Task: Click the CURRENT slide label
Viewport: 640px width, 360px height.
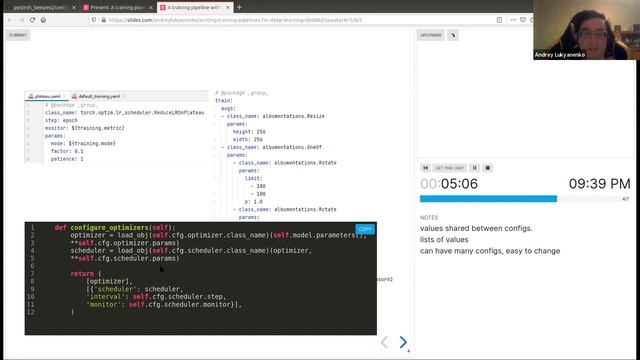Action: pyautogui.click(x=18, y=35)
